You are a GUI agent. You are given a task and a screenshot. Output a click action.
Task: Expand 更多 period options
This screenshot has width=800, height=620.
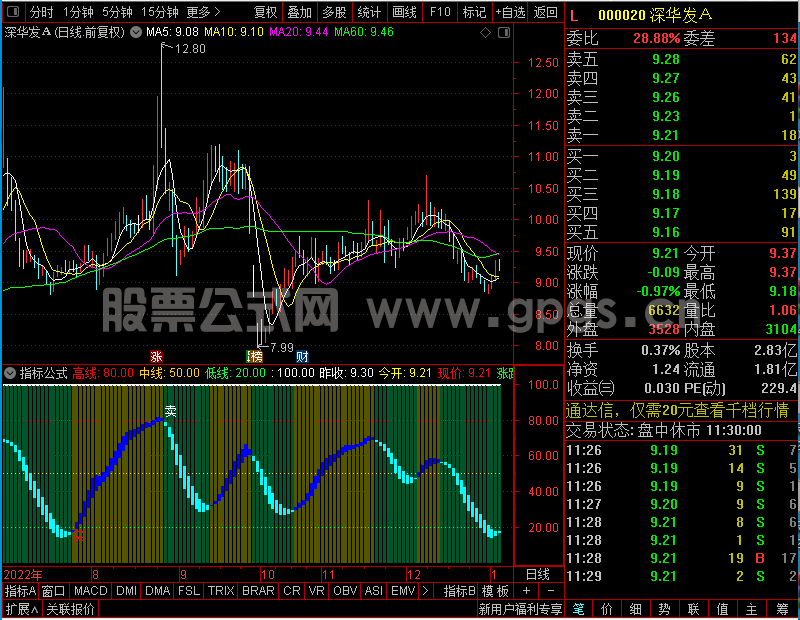click(x=203, y=12)
